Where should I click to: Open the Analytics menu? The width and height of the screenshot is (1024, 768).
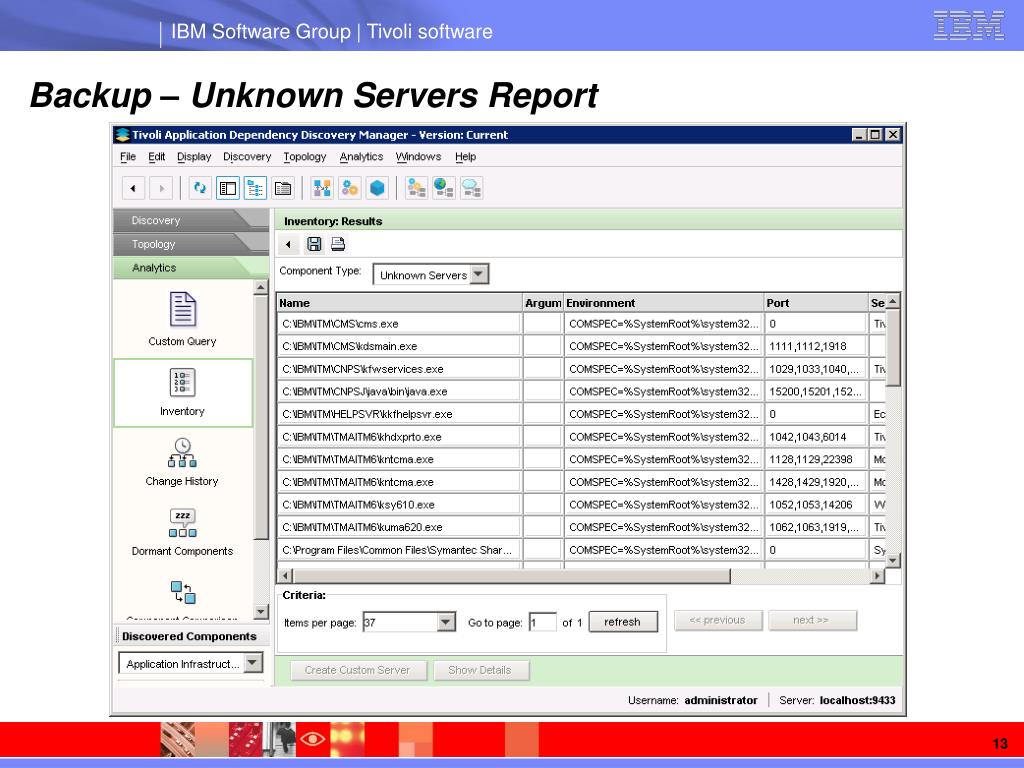coord(361,157)
